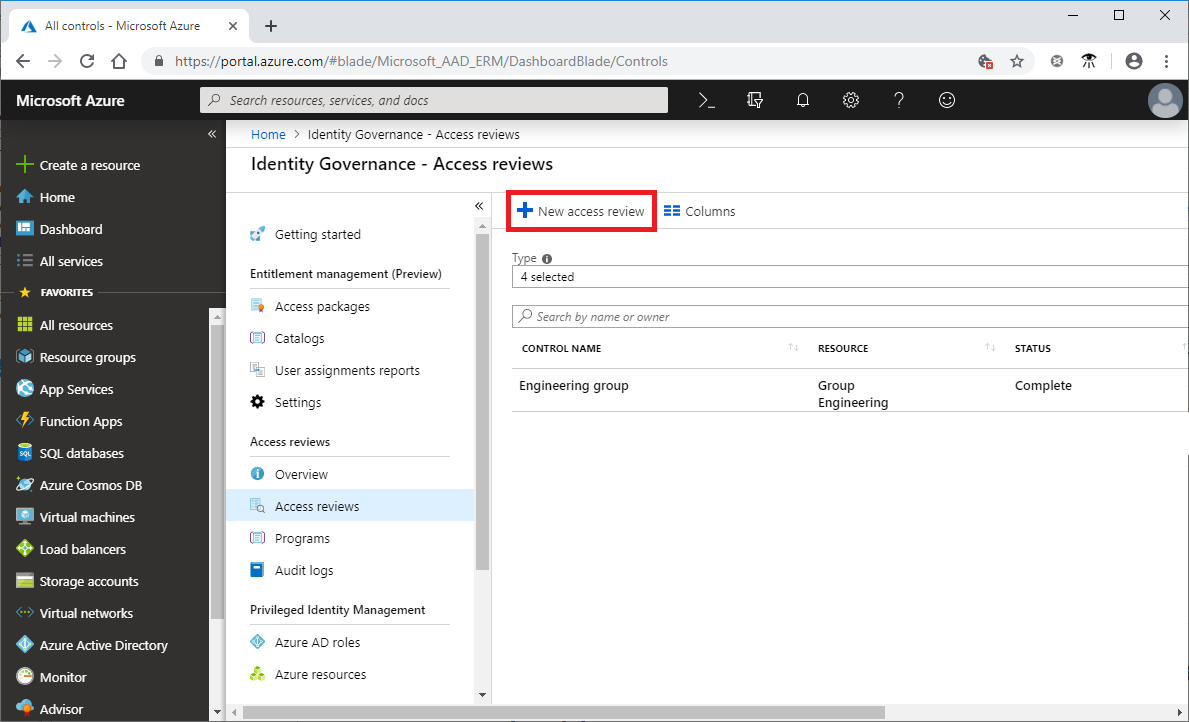Open the Help question mark menu
Image resolution: width=1189 pixels, height=722 pixels.
[899, 100]
